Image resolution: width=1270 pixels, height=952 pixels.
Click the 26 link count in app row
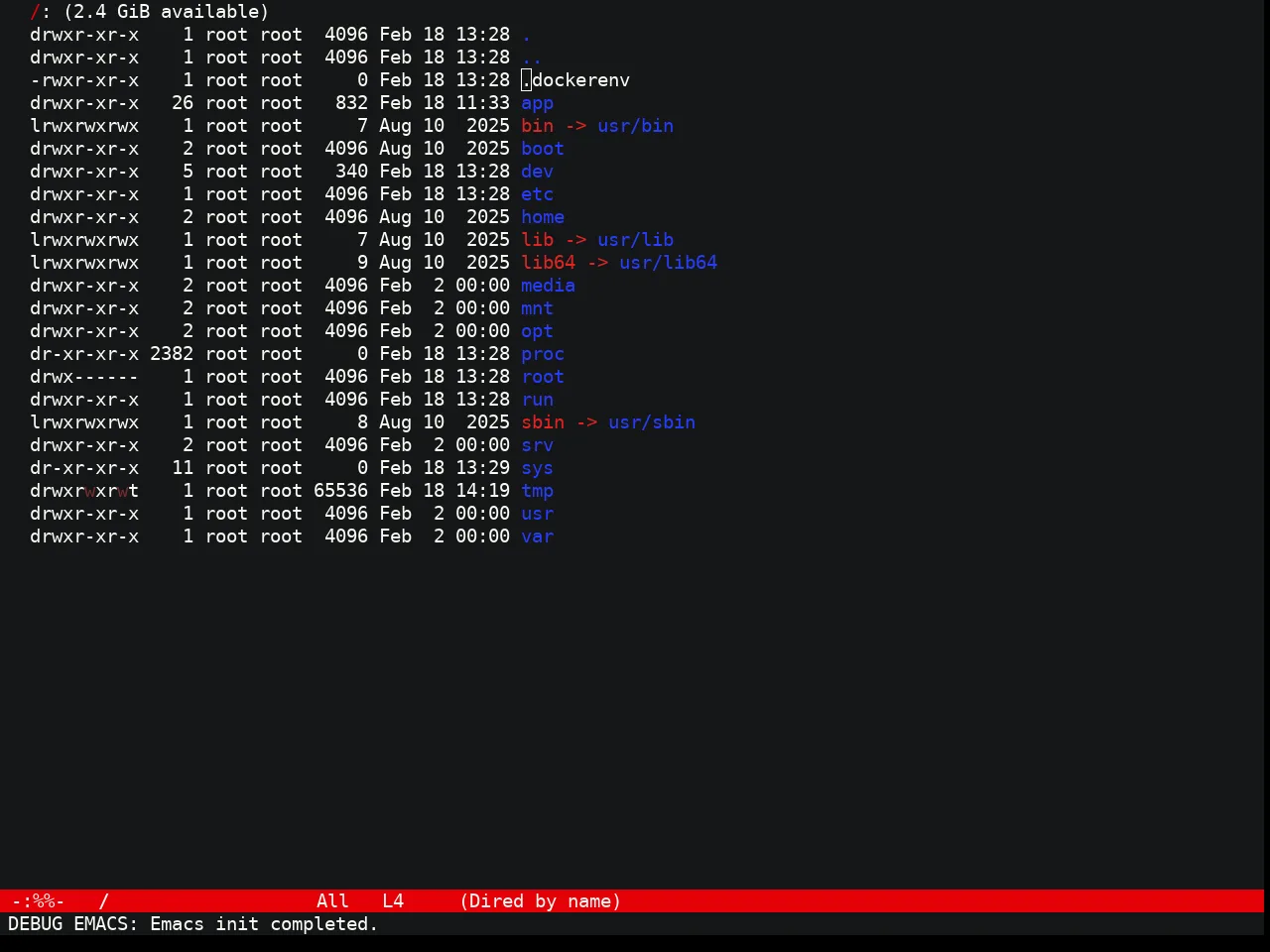(183, 103)
